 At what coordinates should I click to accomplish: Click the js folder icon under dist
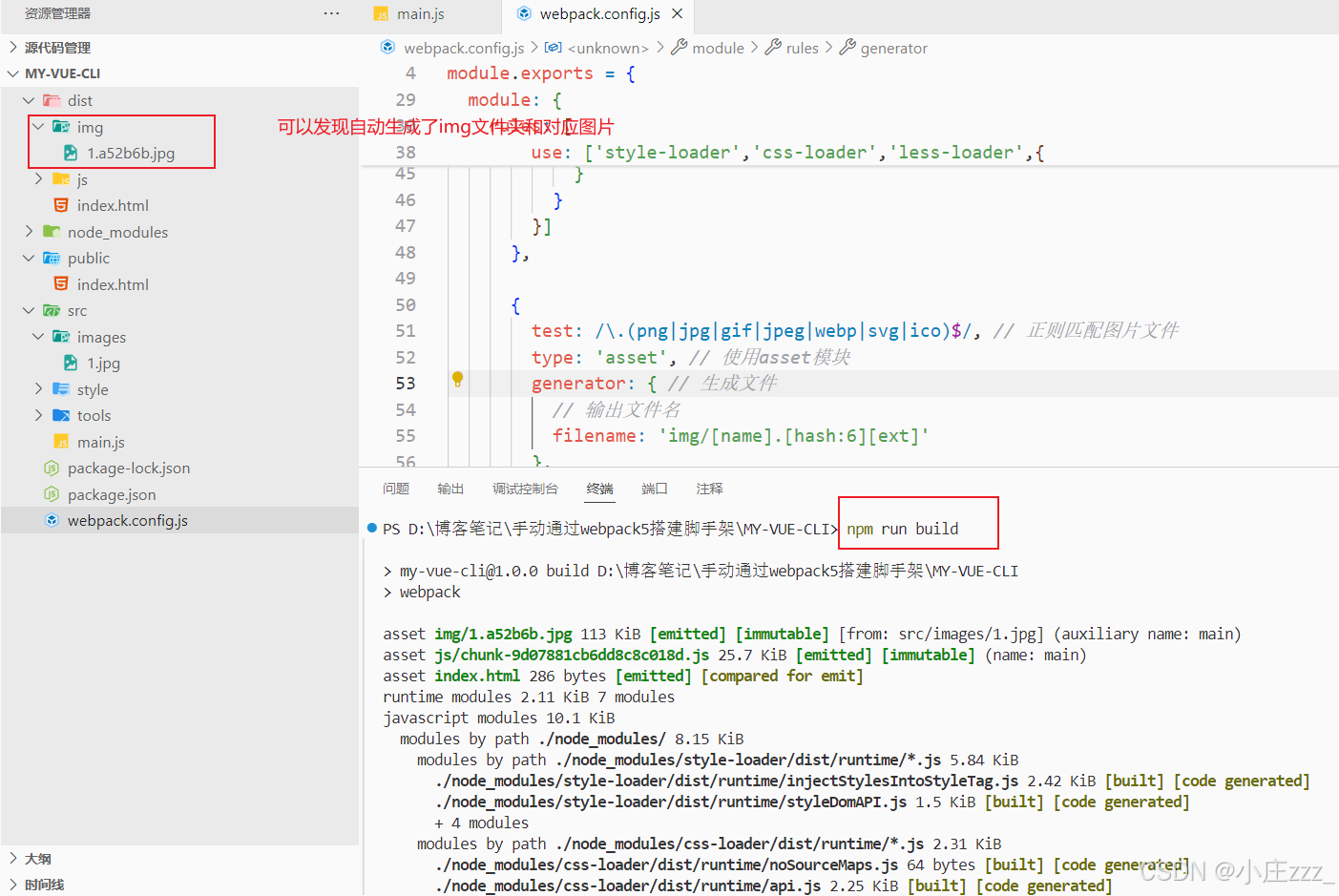tap(61, 179)
